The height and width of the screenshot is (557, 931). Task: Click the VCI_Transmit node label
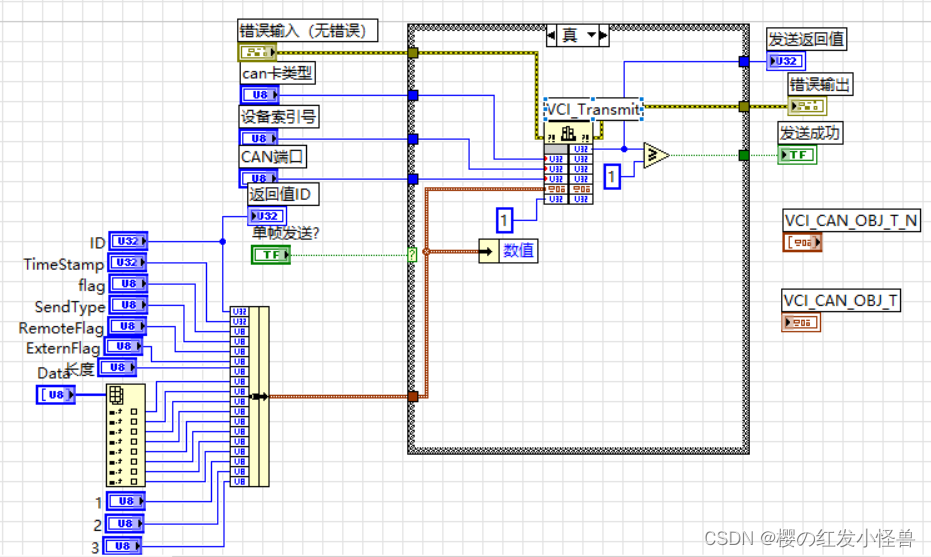point(593,109)
